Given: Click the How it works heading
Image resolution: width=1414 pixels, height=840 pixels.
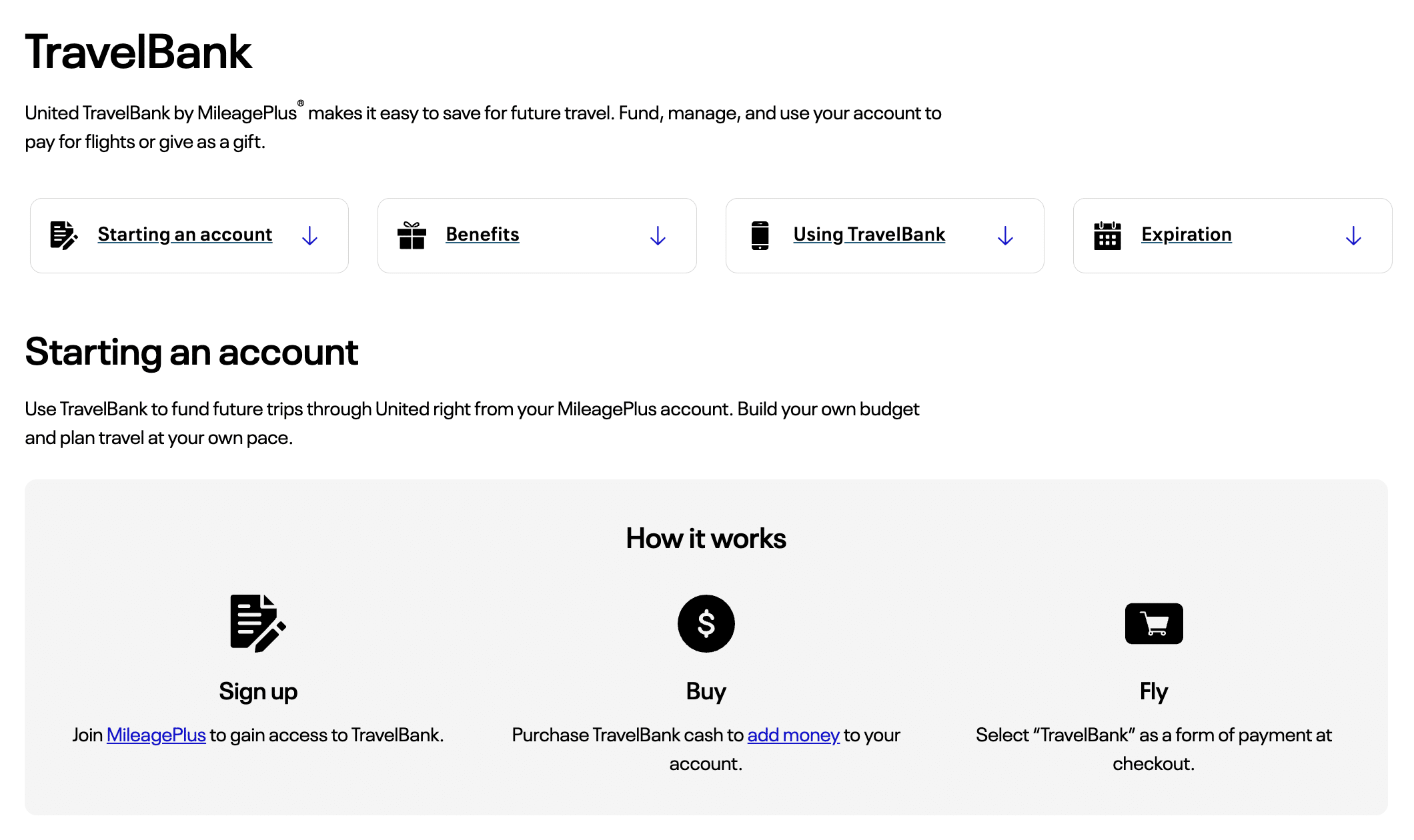Looking at the screenshot, I should coord(706,539).
